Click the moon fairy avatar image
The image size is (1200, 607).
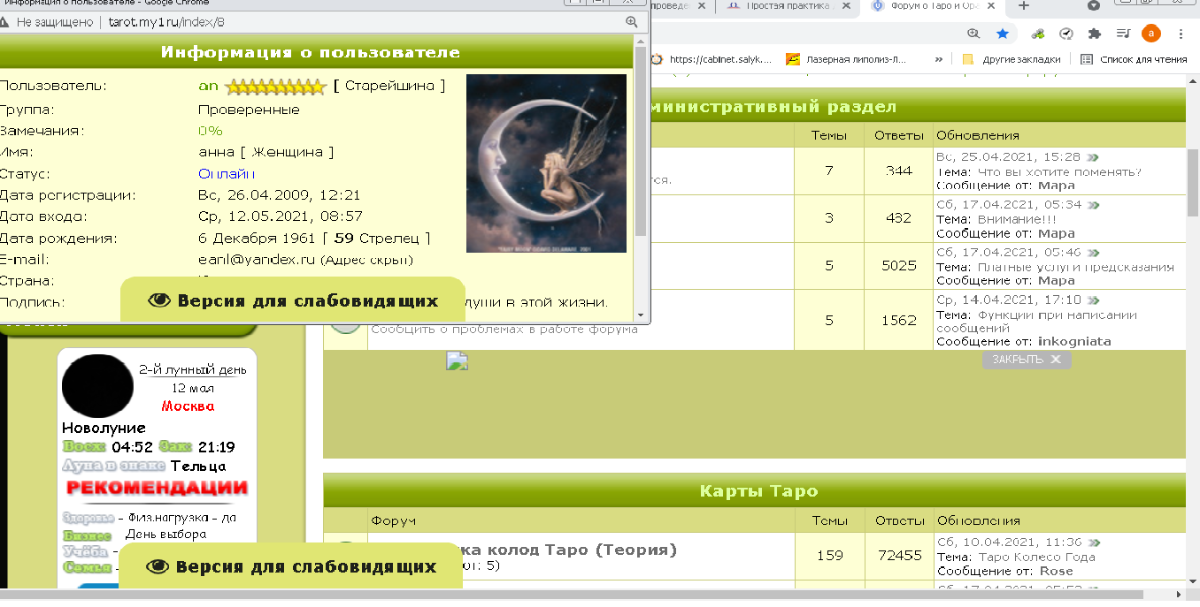(546, 163)
